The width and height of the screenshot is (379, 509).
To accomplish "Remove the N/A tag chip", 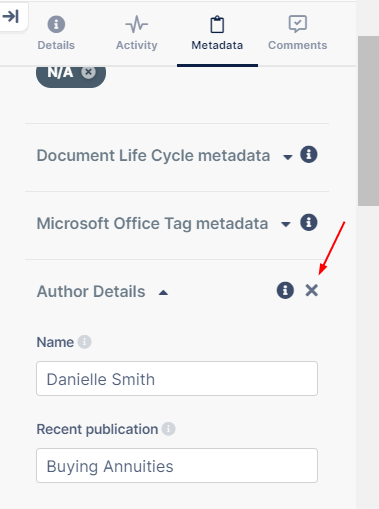I will coord(89,72).
